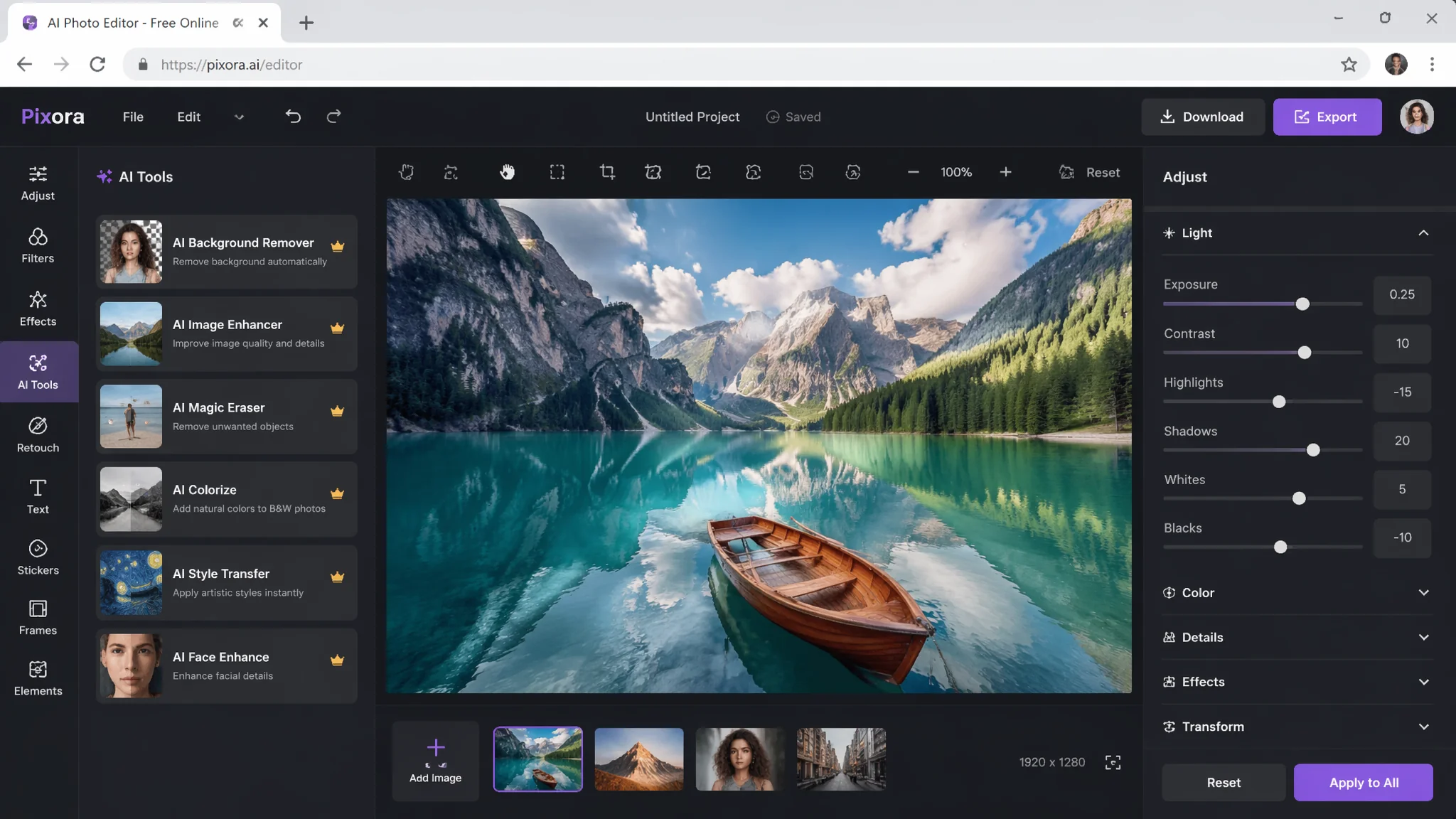This screenshot has width=1456, height=819.
Task: Select the freeform selection tool beside the outlined hand
Action: (451, 172)
